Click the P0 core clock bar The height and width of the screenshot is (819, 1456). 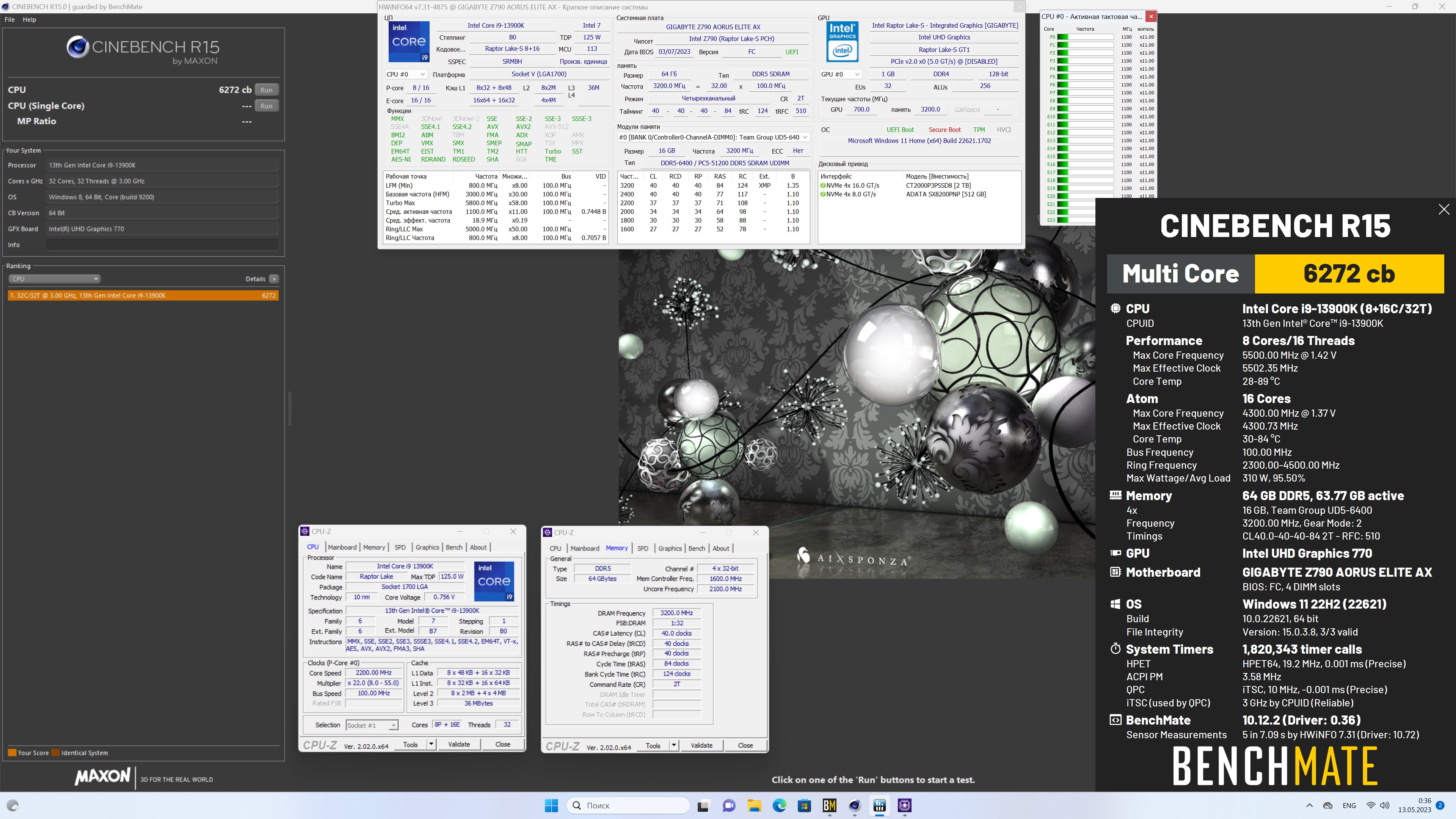(x=1085, y=37)
